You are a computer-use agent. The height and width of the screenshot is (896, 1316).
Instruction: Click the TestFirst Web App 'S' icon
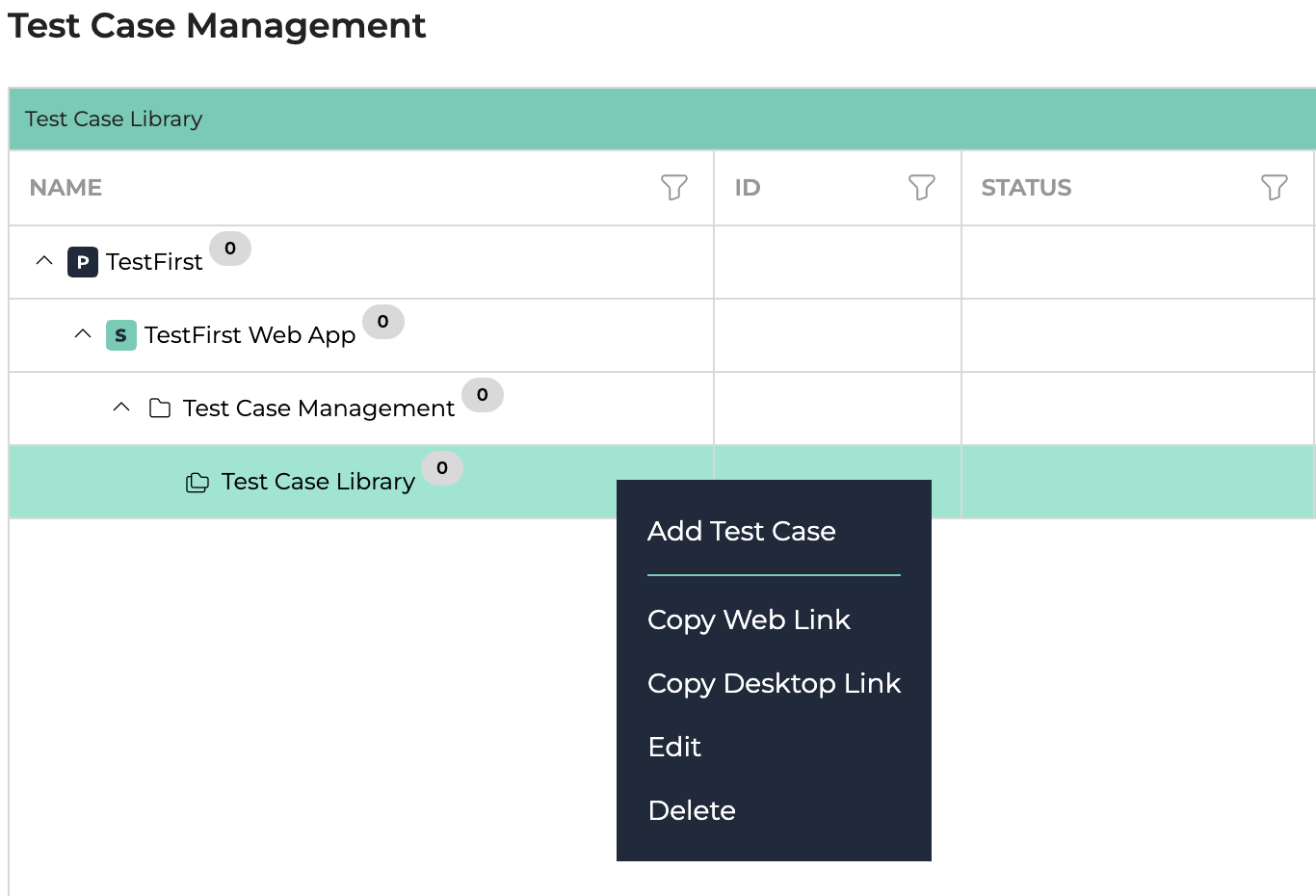[120, 335]
